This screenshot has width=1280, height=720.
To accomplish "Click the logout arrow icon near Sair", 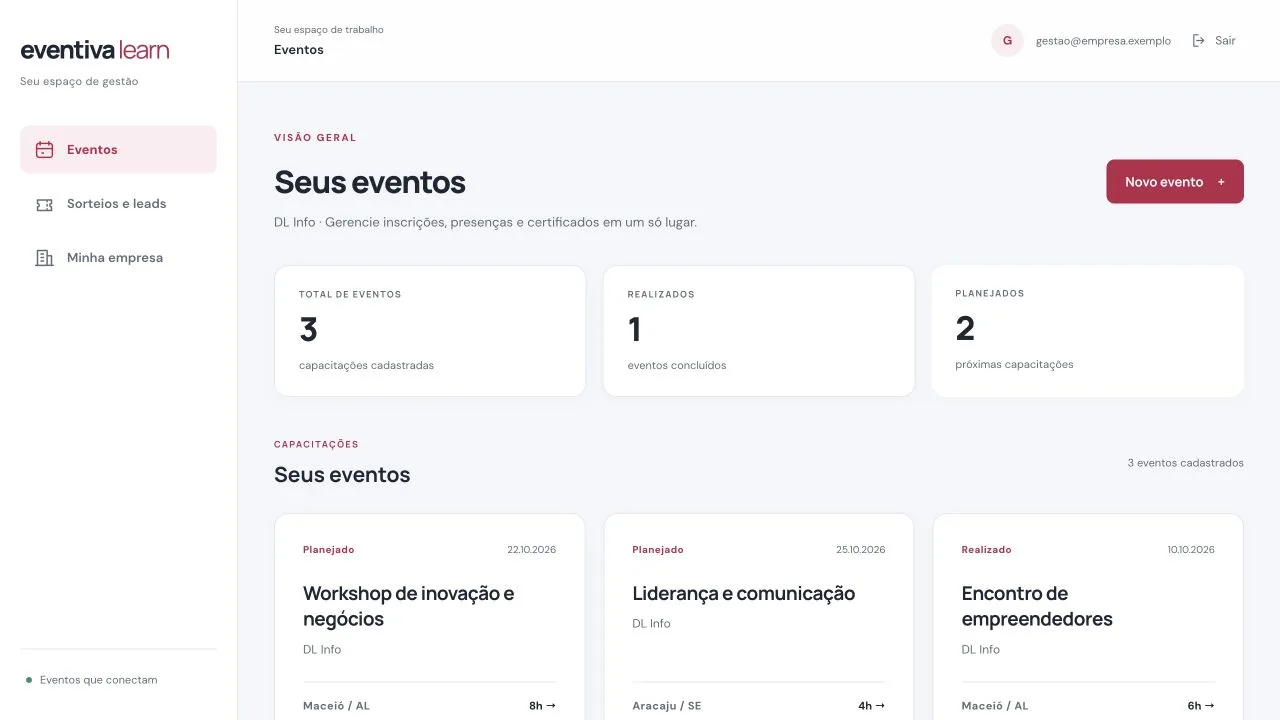I will tap(1199, 41).
